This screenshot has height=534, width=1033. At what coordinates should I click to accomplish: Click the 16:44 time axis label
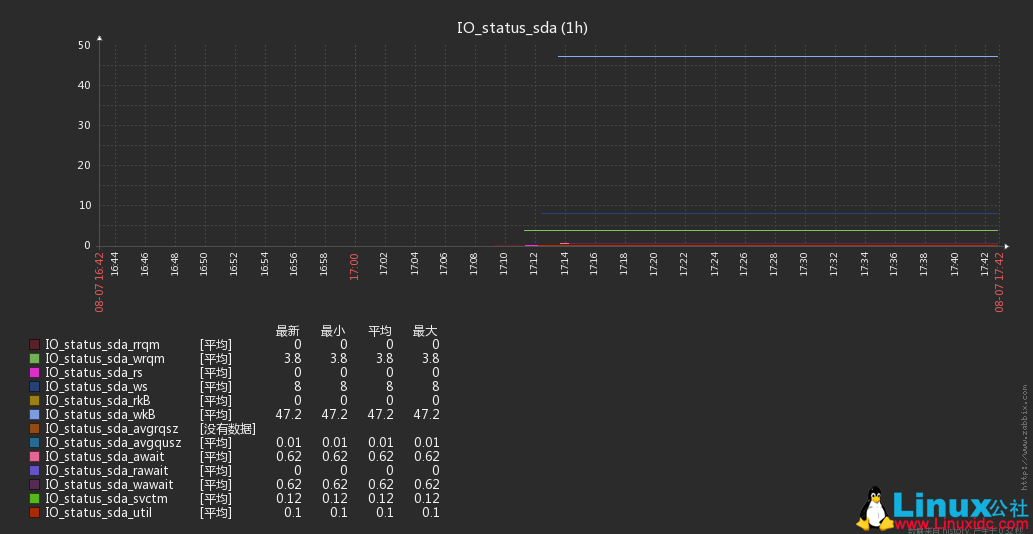pos(114,265)
